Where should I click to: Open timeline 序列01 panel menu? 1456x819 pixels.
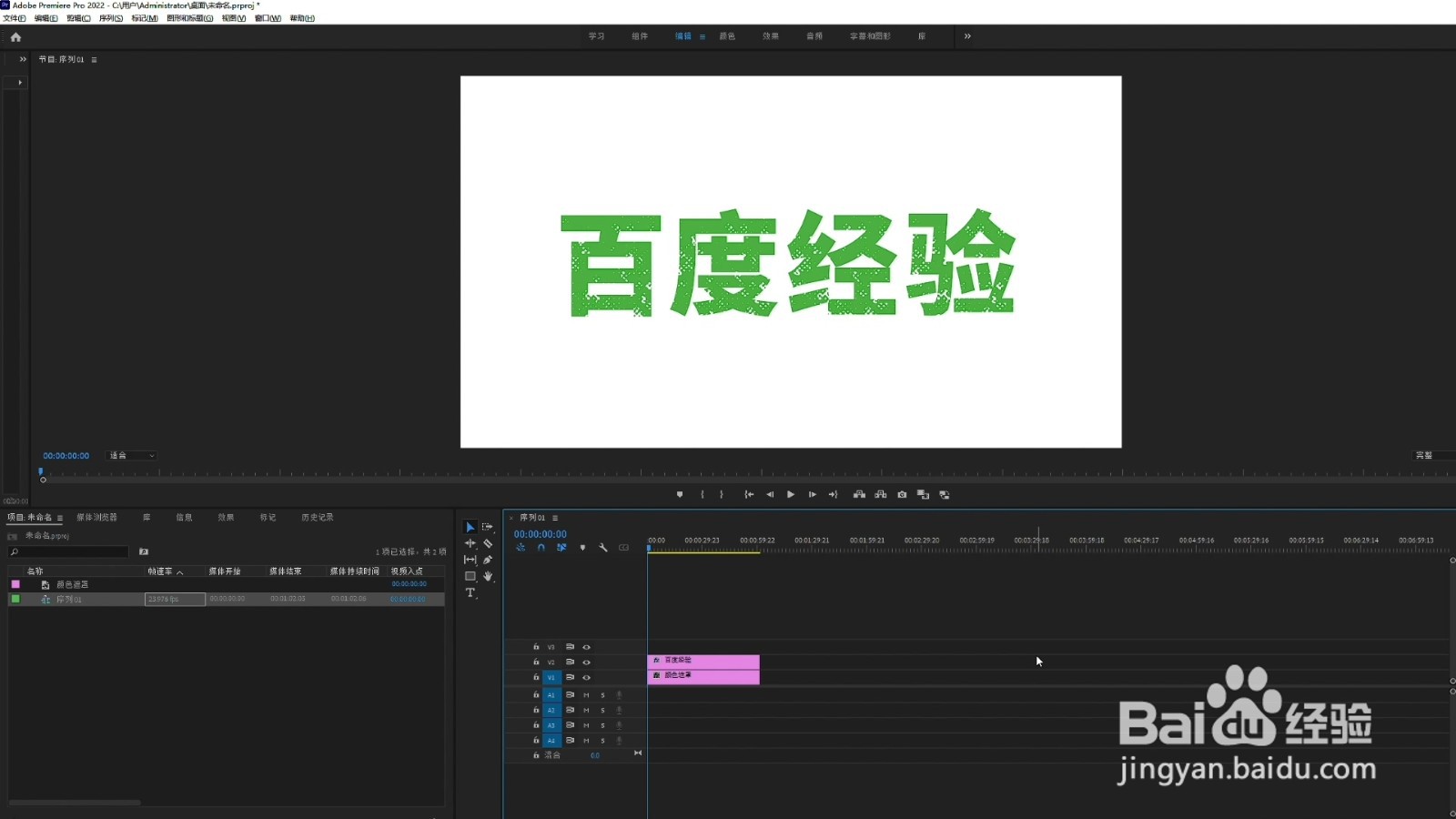(x=554, y=518)
